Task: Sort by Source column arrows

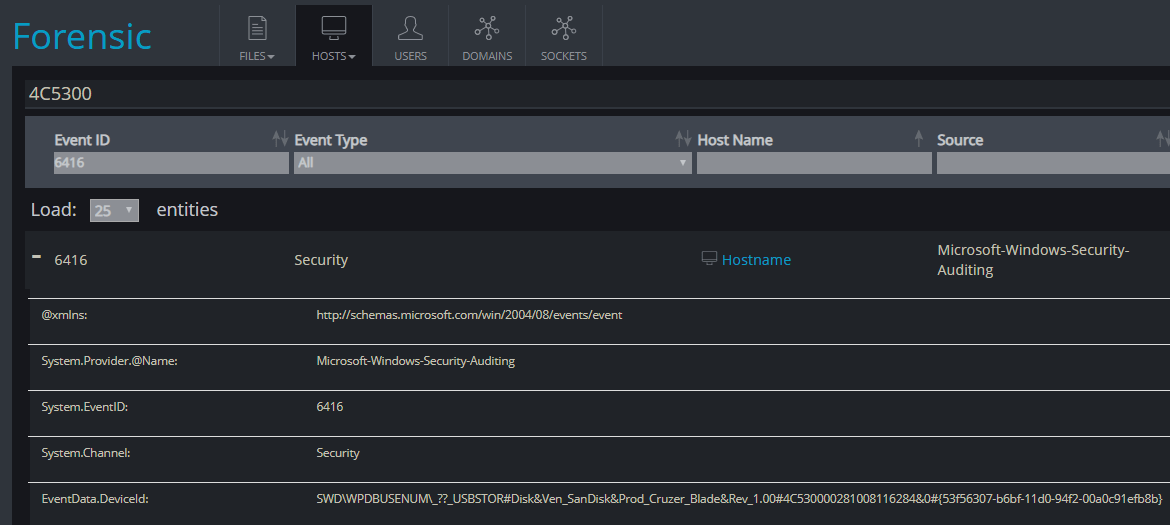Action: [x=1163, y=138]
